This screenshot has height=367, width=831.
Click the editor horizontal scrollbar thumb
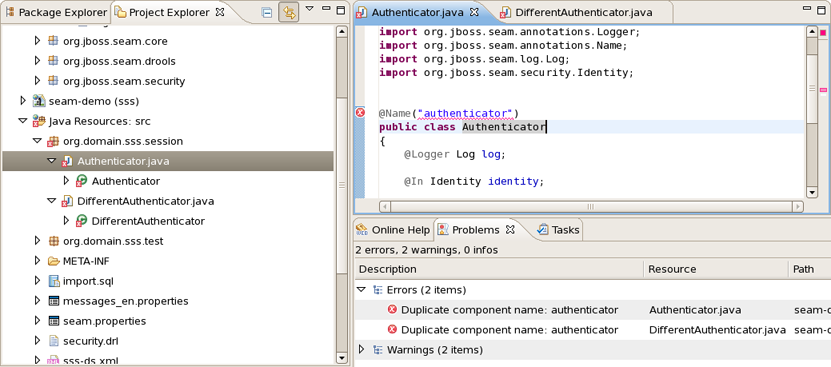coord(588,206)
